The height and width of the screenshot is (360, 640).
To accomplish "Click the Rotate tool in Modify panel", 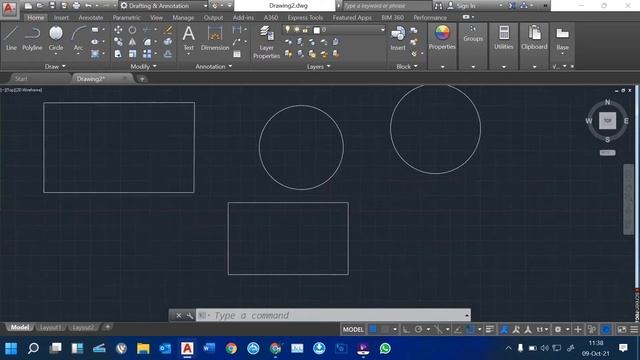I will click(x=132, y=30).
